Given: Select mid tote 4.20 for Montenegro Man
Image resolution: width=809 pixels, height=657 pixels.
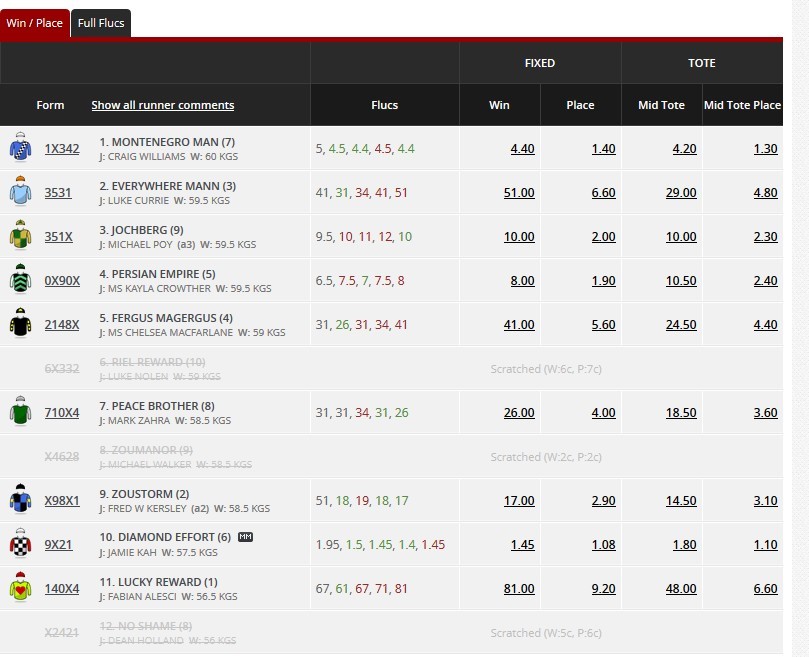Looking at the screenshot, I should click(684, 149).
